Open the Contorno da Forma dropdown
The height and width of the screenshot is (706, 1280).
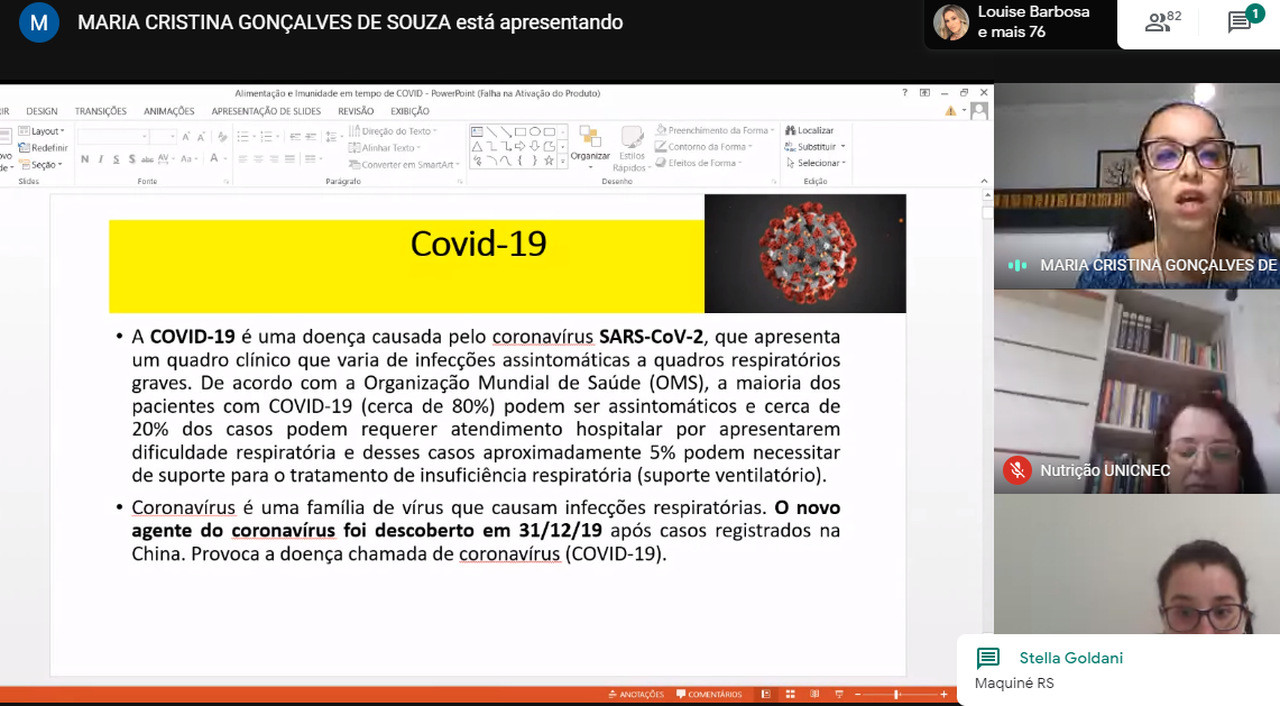[x=702, y=147]
